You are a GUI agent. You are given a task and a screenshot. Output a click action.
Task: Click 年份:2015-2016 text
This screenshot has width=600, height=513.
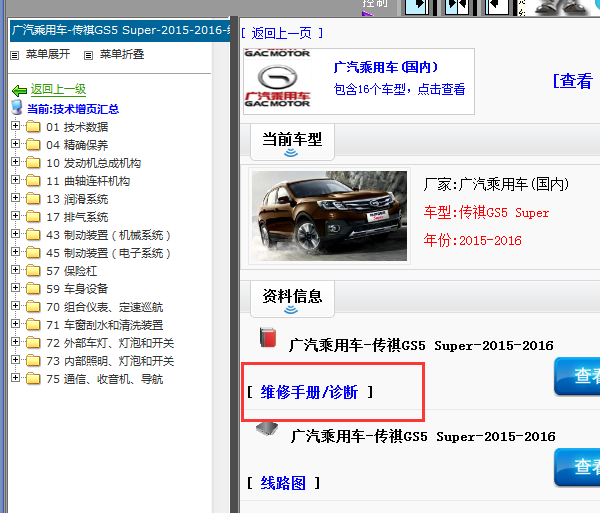(473, 240)
